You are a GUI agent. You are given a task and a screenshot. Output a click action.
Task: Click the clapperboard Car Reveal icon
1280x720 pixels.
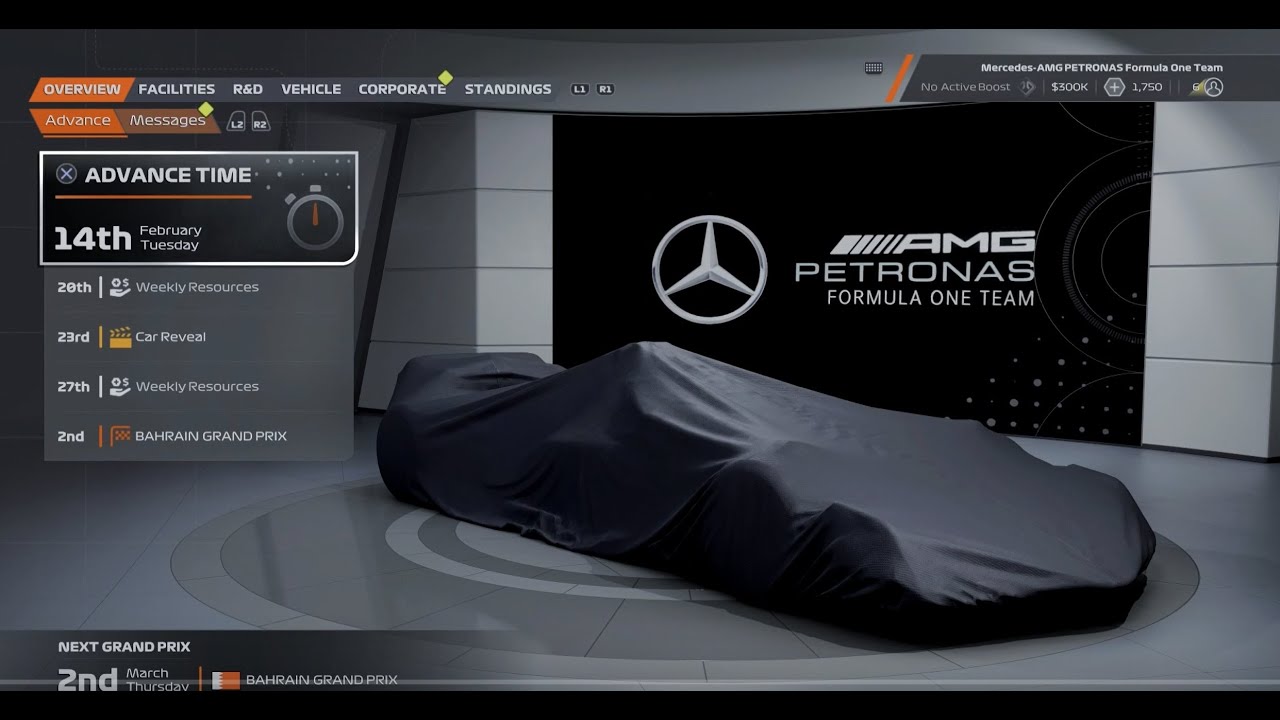(120, 337)
